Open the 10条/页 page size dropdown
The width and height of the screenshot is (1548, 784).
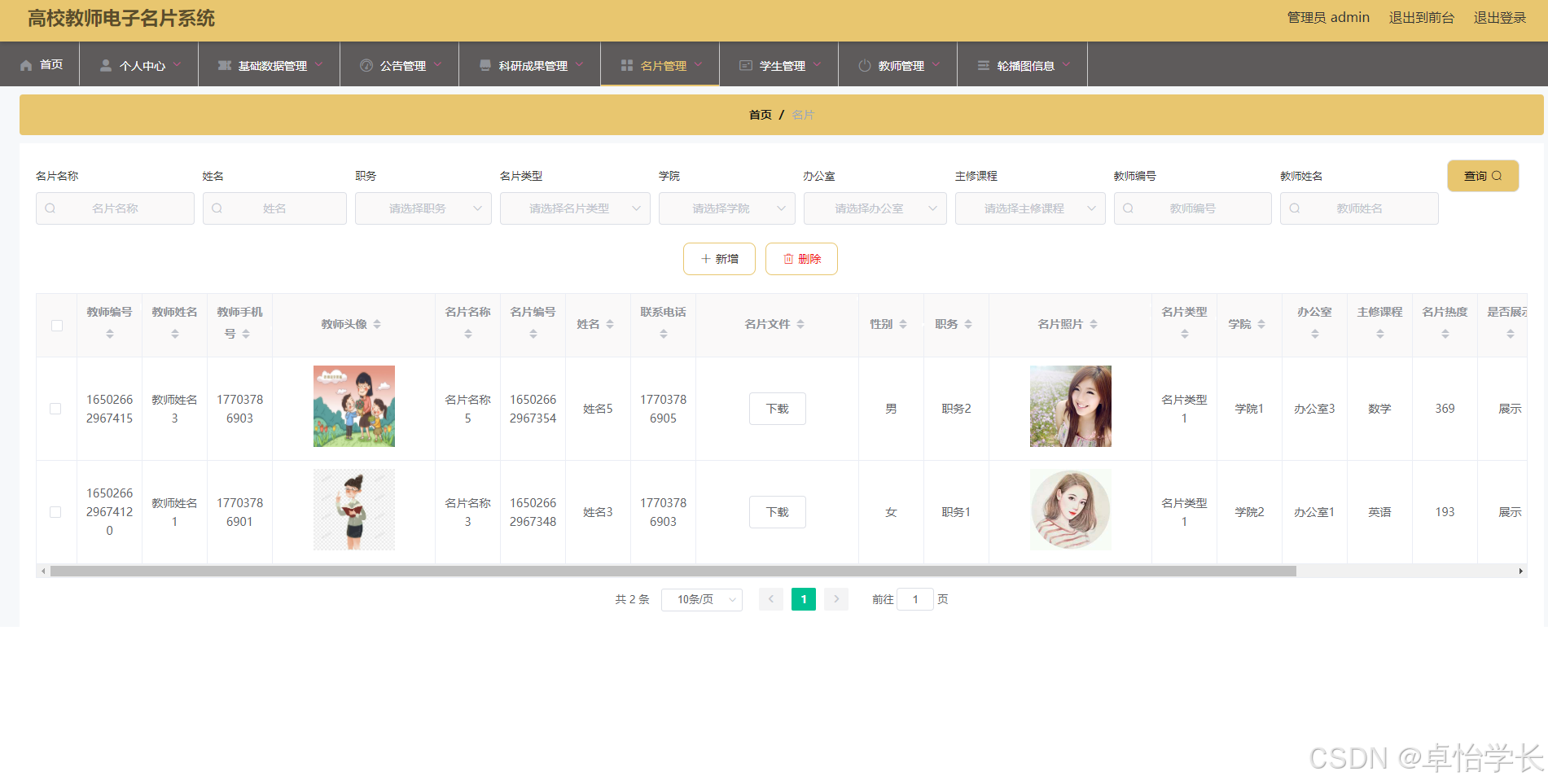click(702, 600)
